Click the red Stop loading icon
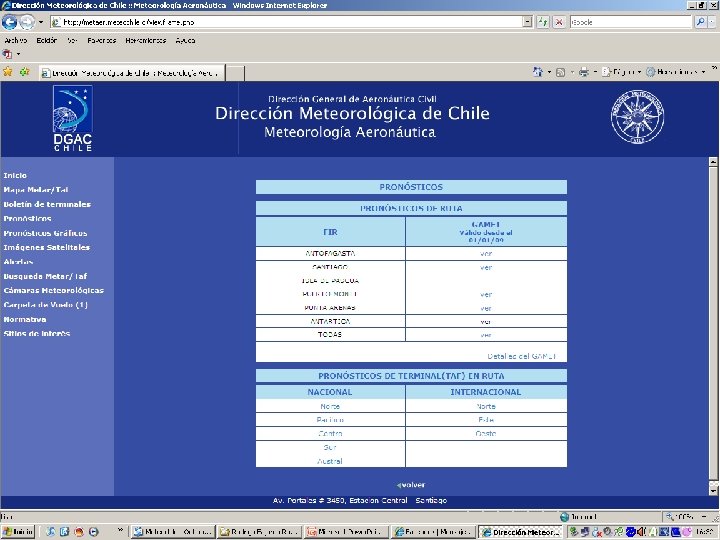Image resolution: width=720 pixels, height=540 pixels. (x=559, y=22)
